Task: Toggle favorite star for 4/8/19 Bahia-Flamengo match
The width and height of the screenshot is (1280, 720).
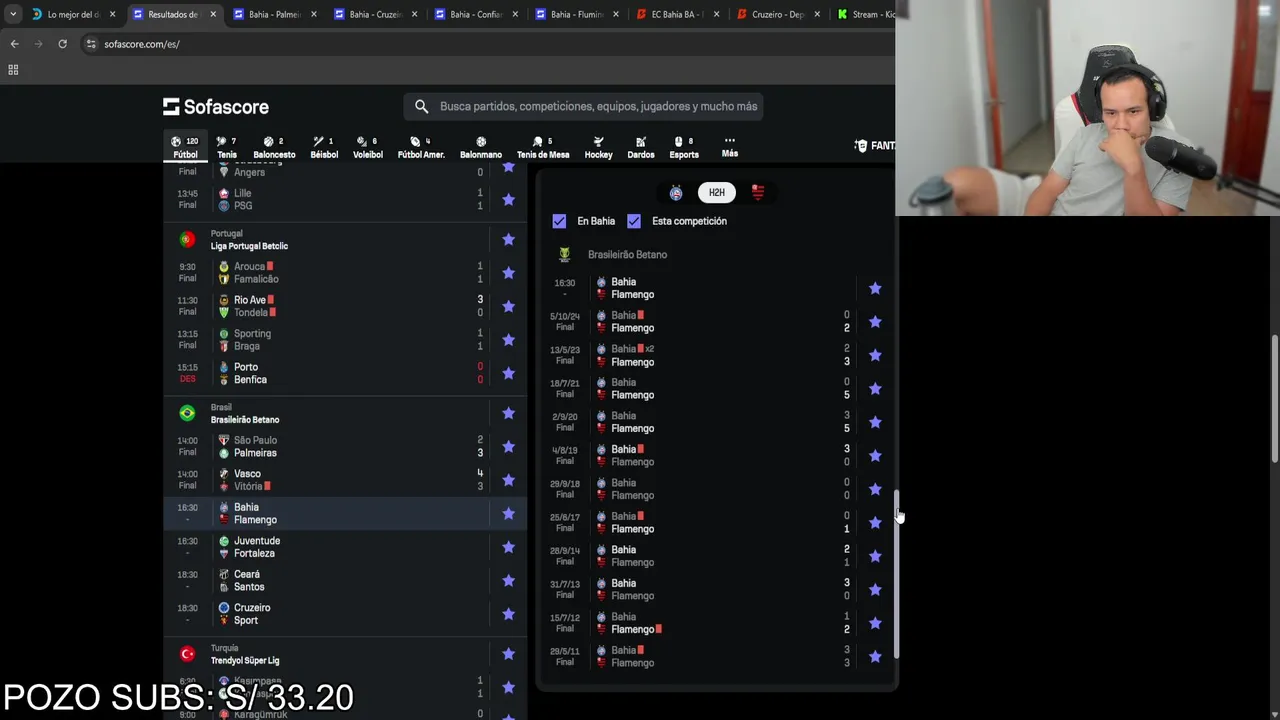Action: [875, 455]
